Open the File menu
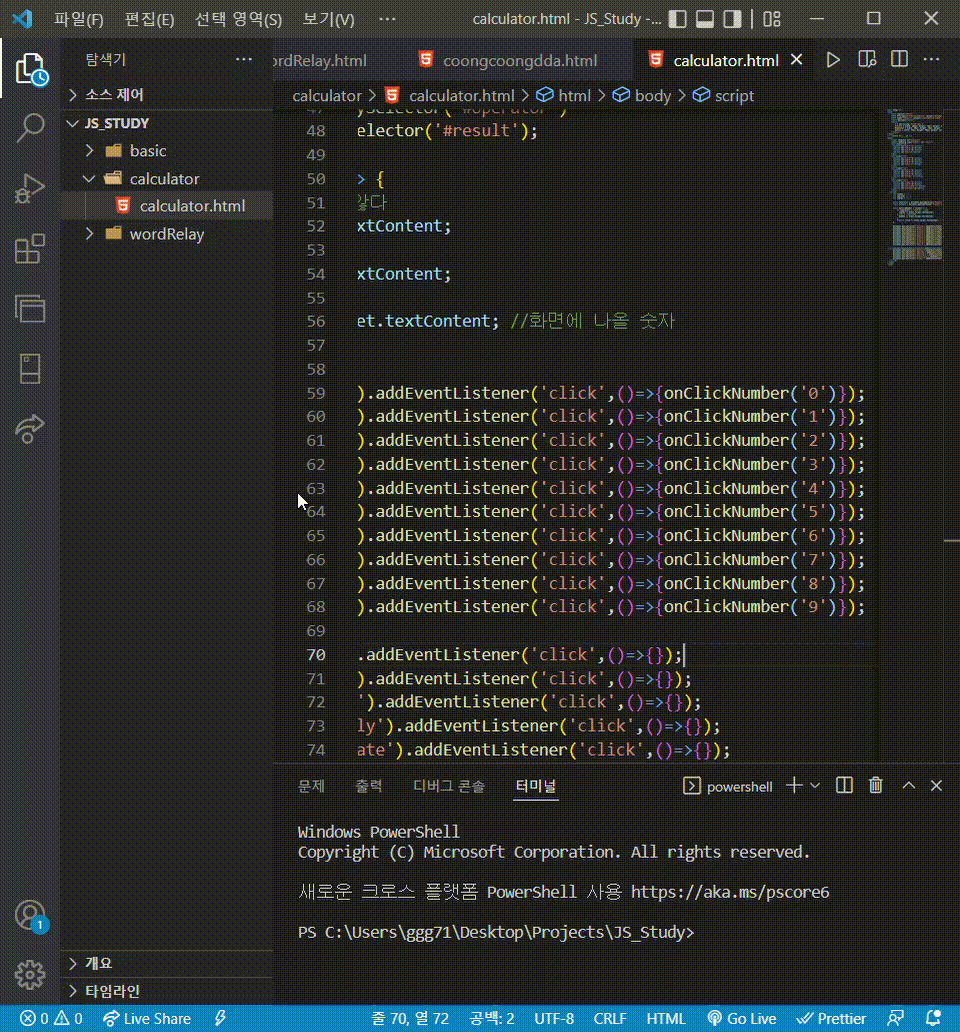The width and height of the screenshot is (960, 1032). (79, 19)
